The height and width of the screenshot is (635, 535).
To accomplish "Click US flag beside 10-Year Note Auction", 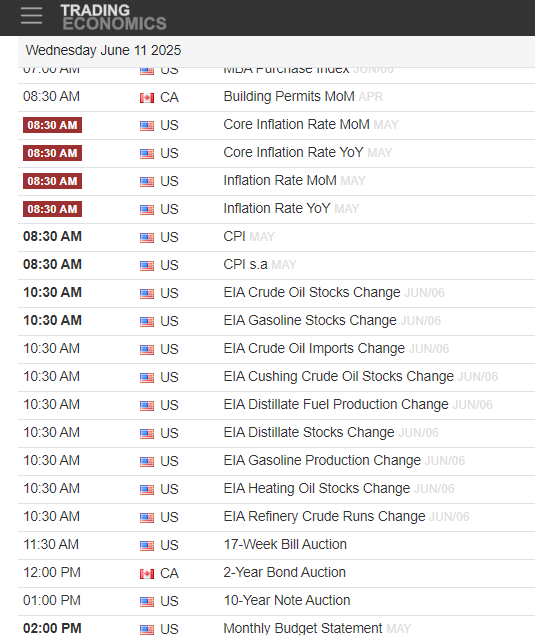I will tap(147, 601).
